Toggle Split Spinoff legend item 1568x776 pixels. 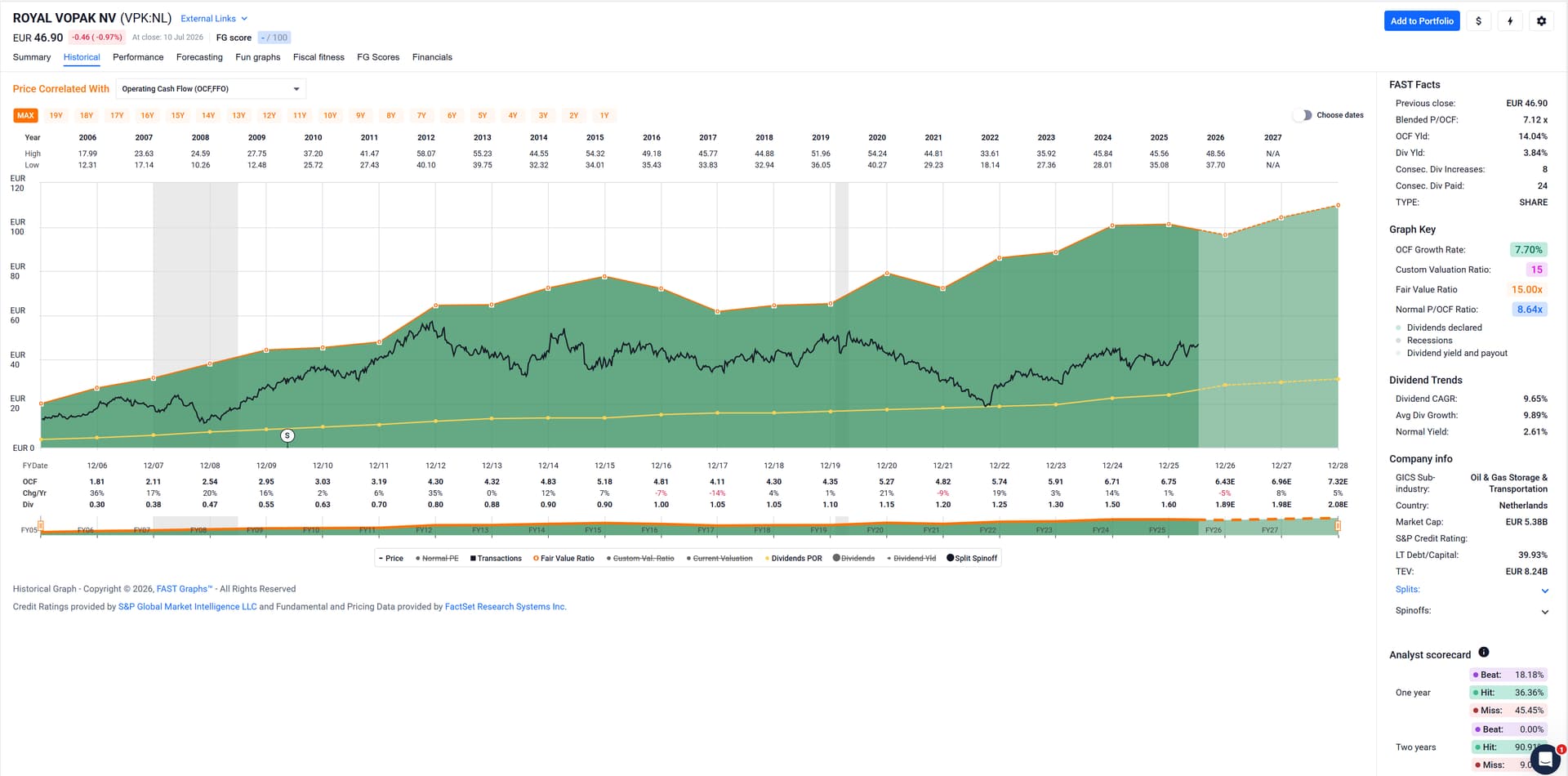point(972,559)
